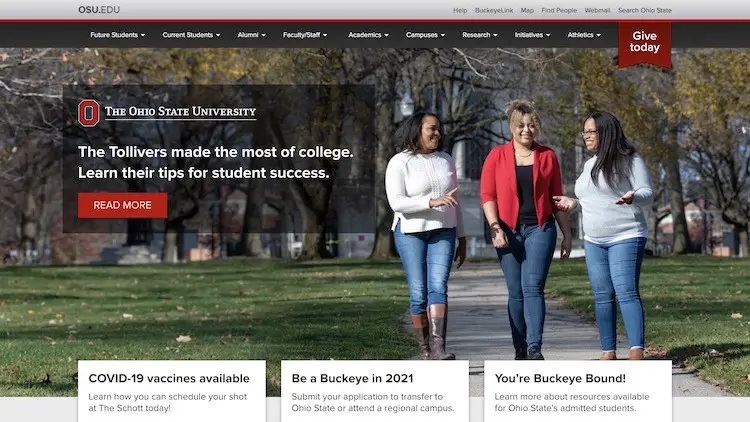Click the Ohio State block O logo
The image size is (750, 422).
88,113
